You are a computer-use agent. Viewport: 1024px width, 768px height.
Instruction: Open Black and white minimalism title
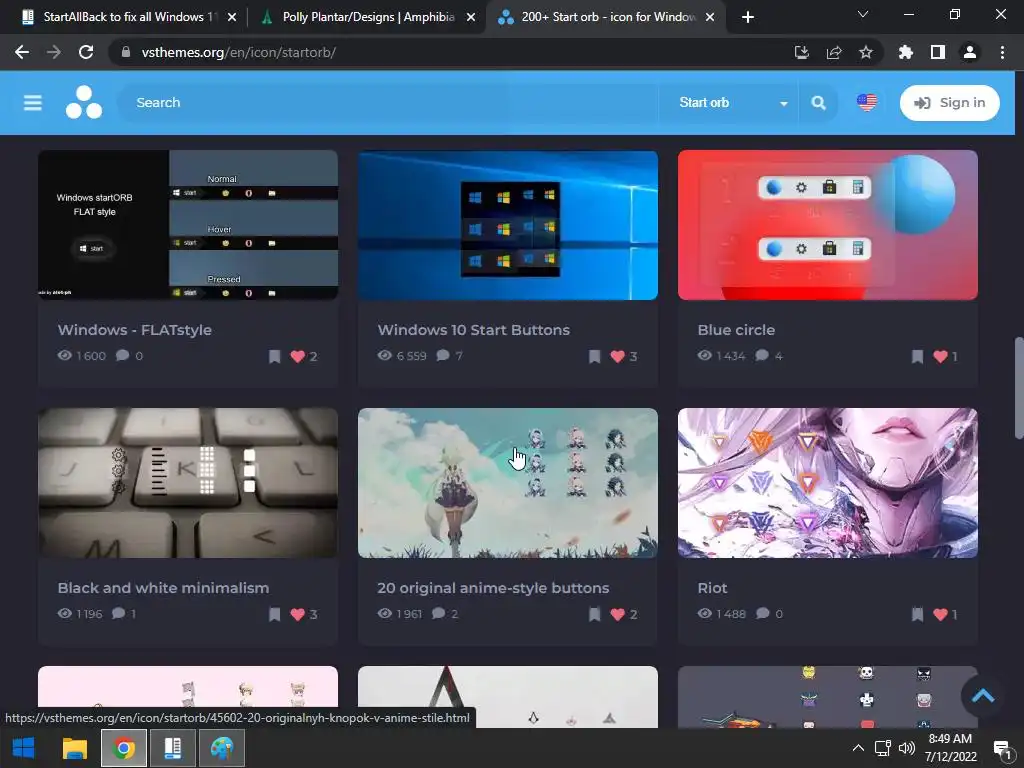click(x=163, y=588)
